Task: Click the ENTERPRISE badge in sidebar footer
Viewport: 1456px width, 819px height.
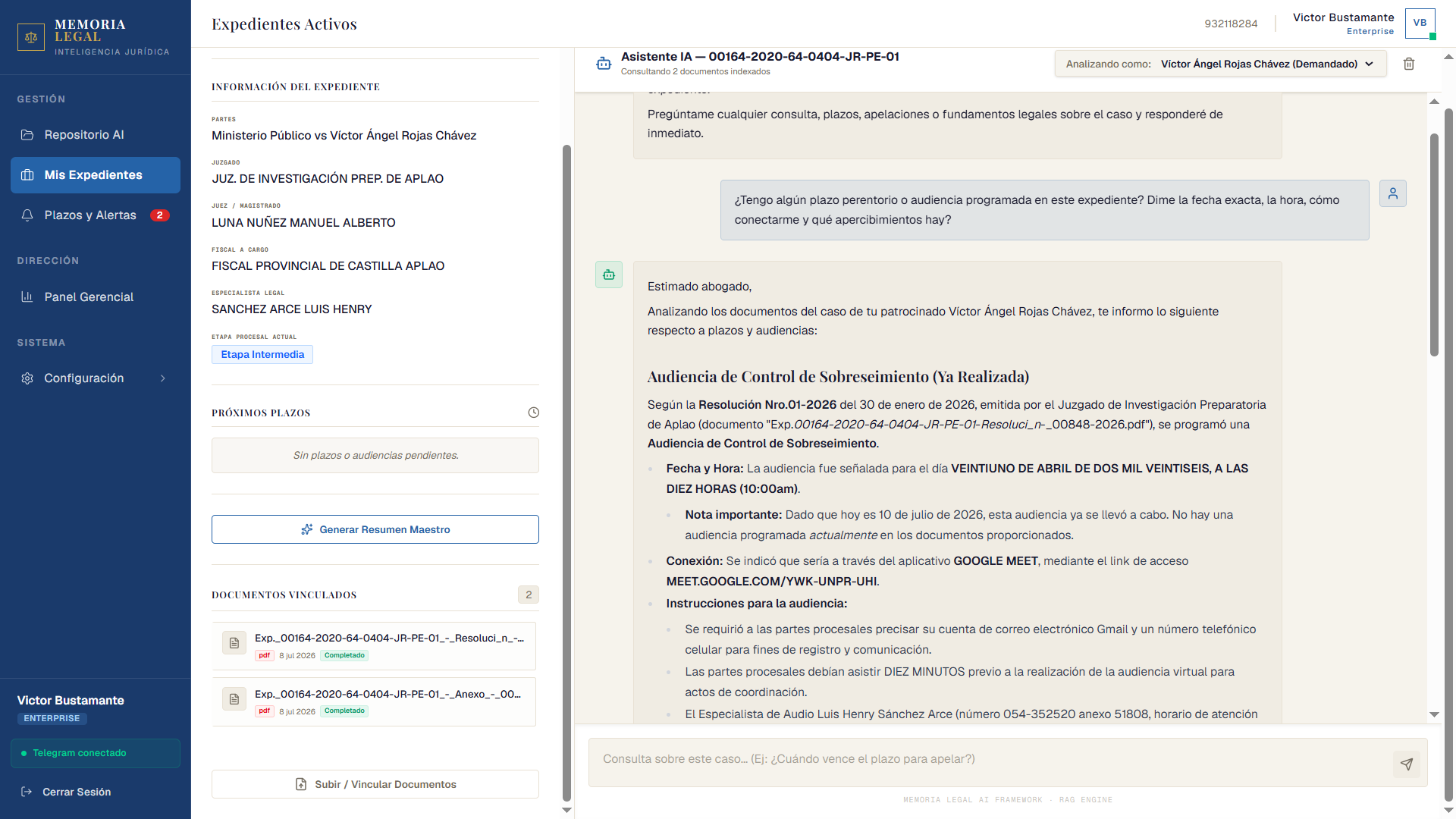Action: coord(52,718)
